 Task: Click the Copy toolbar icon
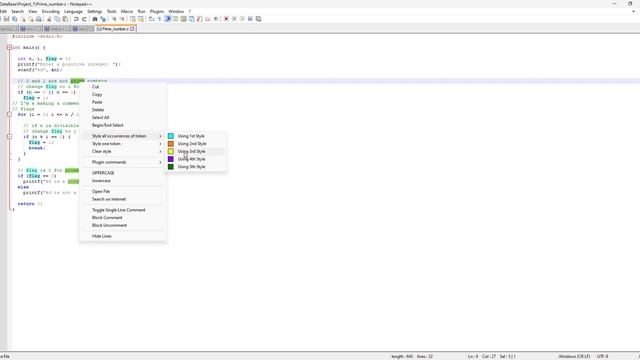57,19
